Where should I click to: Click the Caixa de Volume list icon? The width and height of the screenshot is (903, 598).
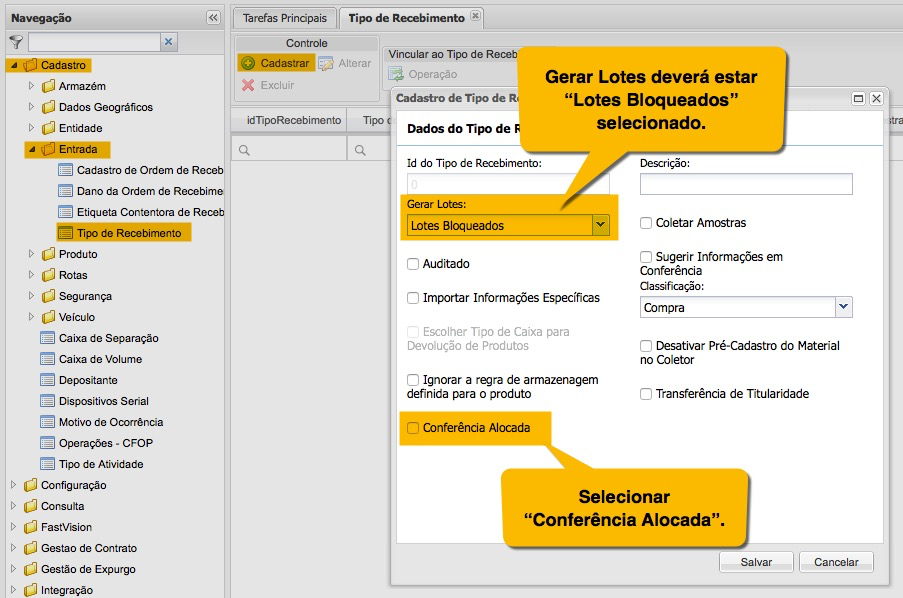coord(48,359)
